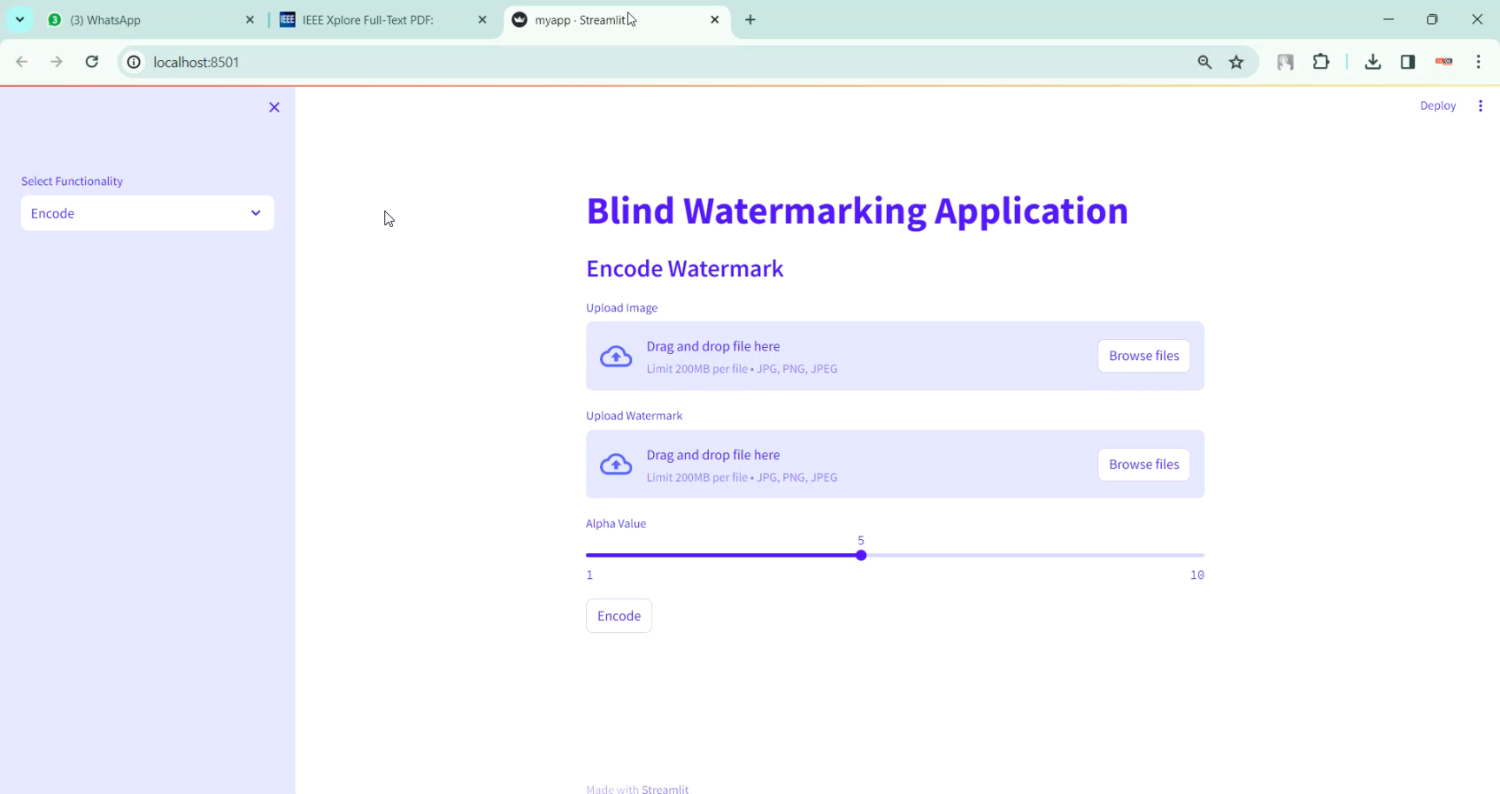Open the Streamlit three-dot main menu

(1480, 106)
